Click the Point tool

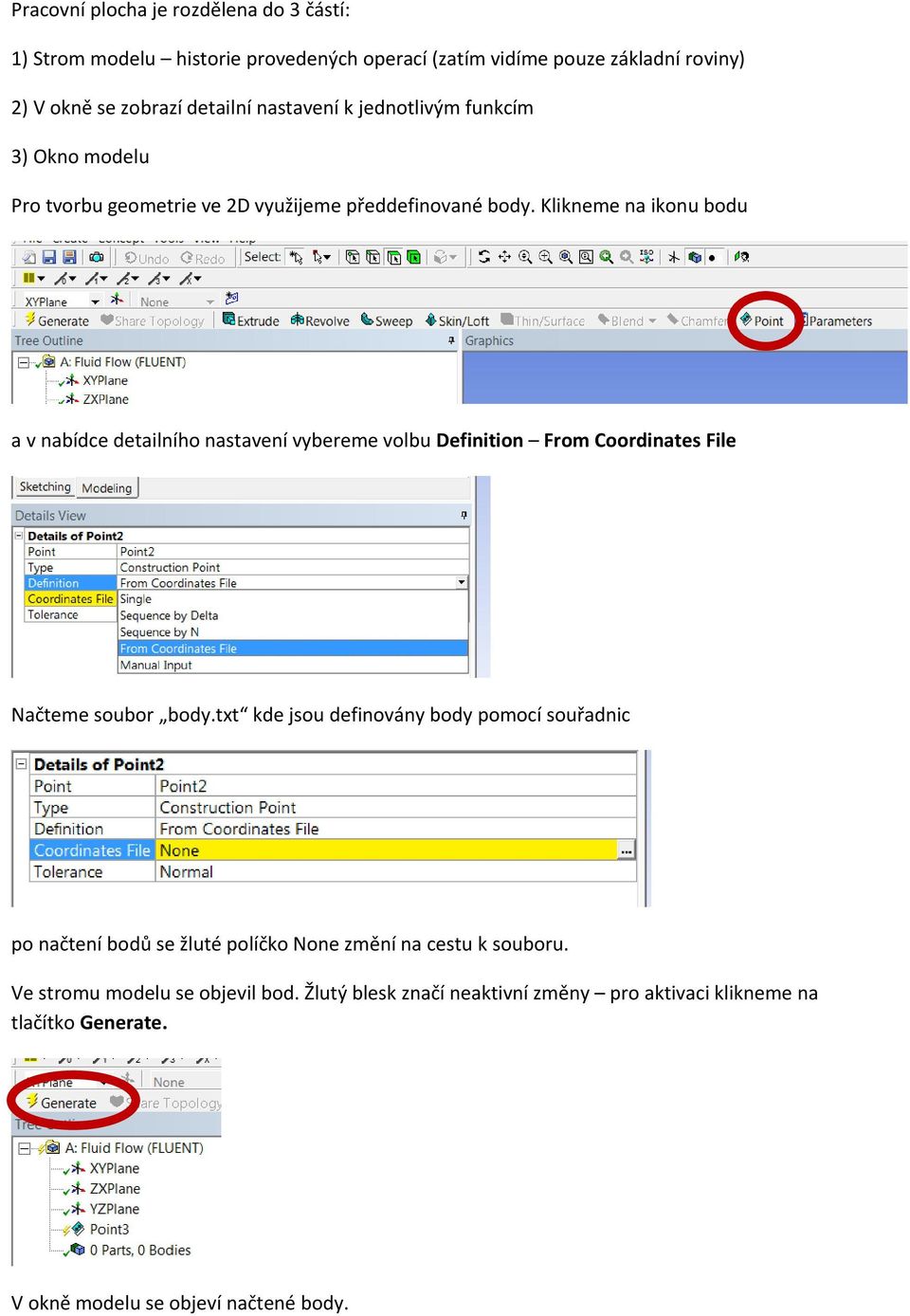coord(762,320)
